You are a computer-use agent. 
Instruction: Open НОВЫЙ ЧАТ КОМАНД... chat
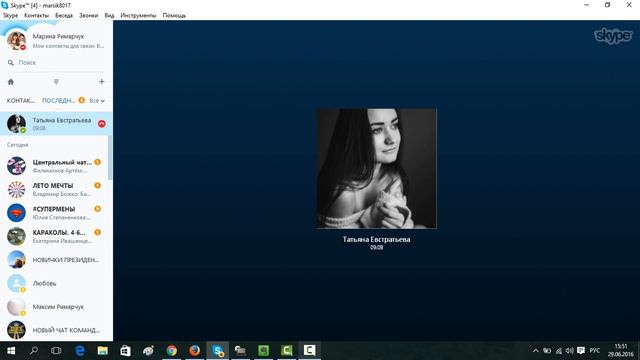click(54, 330)
